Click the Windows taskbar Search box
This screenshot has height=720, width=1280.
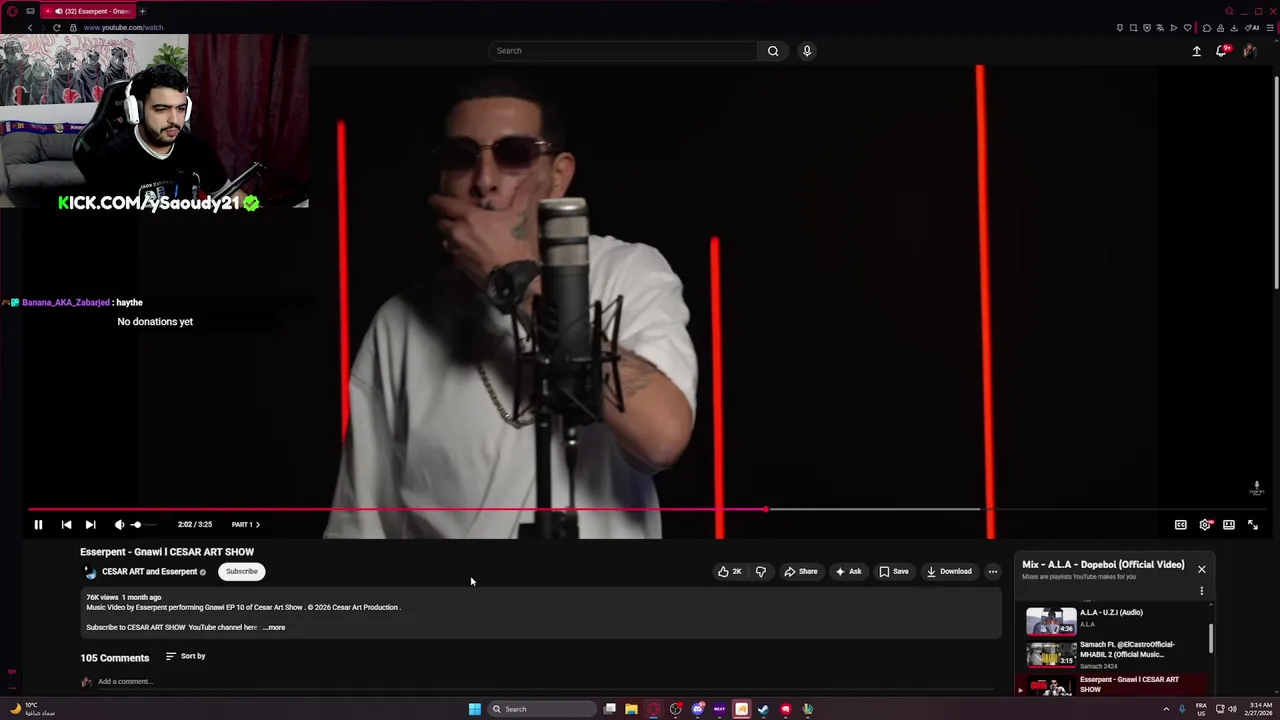coord(542,709)
